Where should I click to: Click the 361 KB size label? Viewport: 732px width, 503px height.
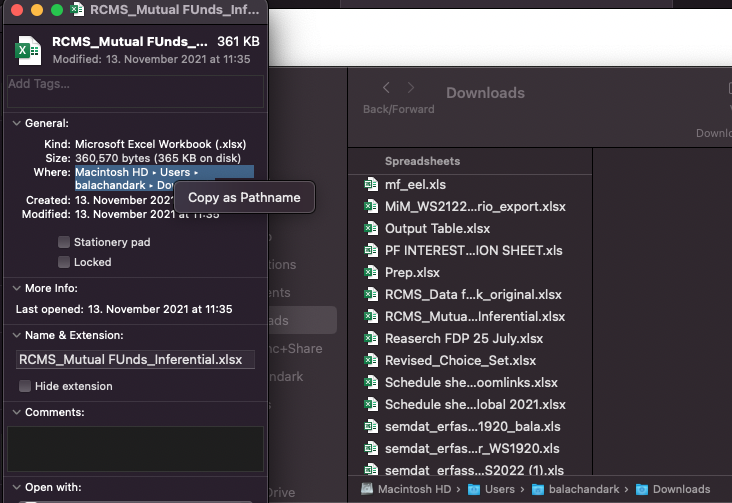click(x=238, y=42)
